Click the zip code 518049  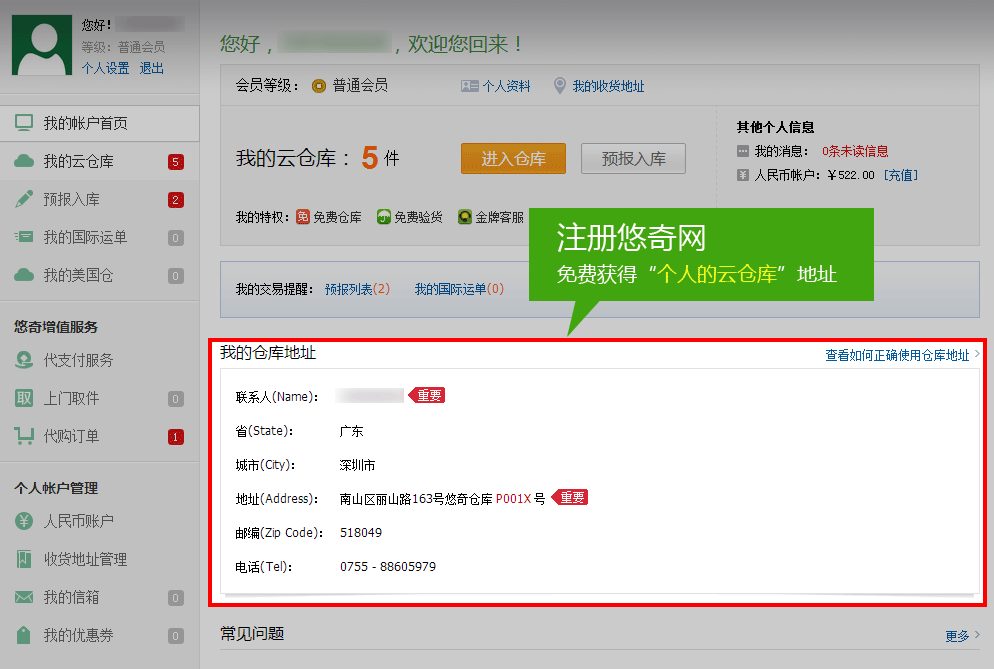tap(361, 533)
